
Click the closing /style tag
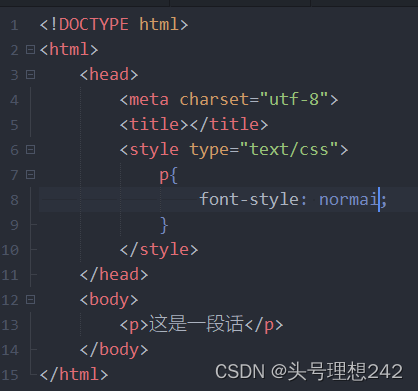click(159, 250)
